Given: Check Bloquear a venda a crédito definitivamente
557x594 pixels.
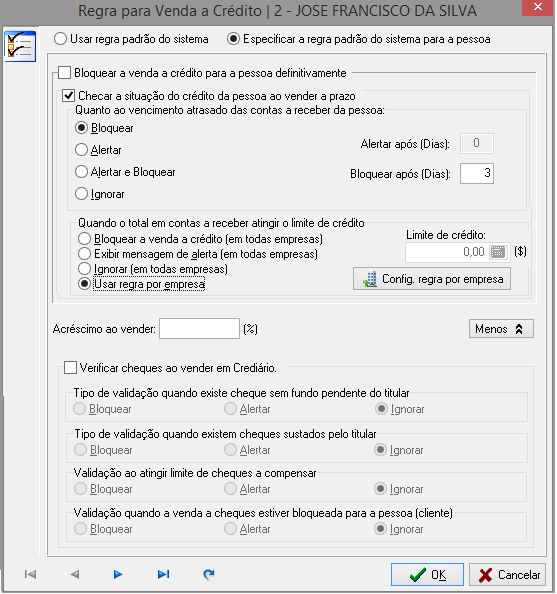Looking at the screenshot, I should pyautogui.click(x=64, y=73).
